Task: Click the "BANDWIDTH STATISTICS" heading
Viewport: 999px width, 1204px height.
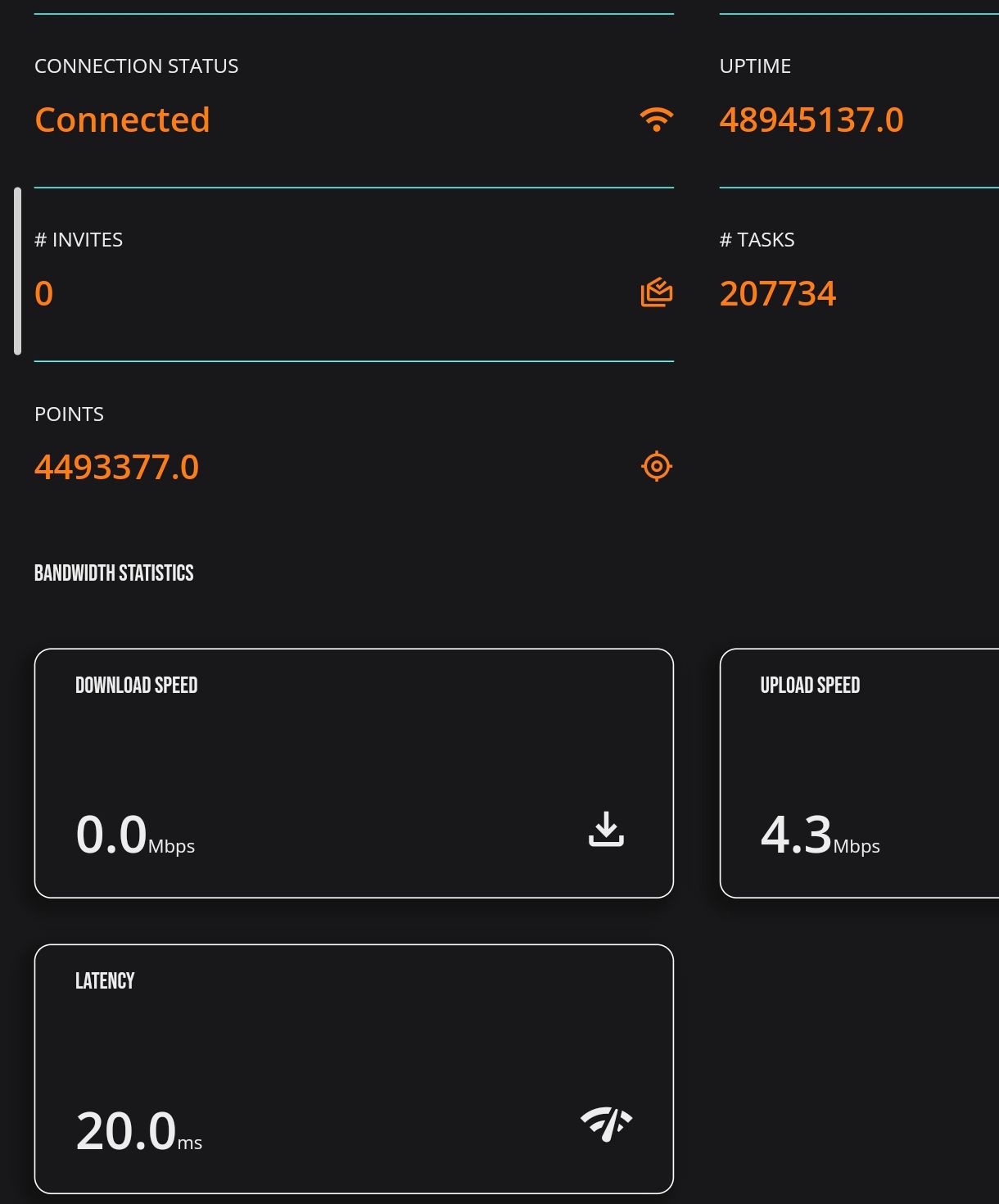Action: click(114, 573)
